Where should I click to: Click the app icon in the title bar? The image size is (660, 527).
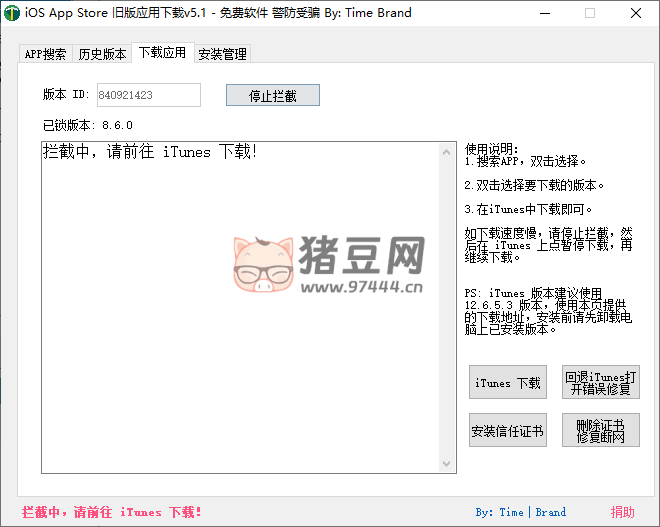(x=12, y=14)
